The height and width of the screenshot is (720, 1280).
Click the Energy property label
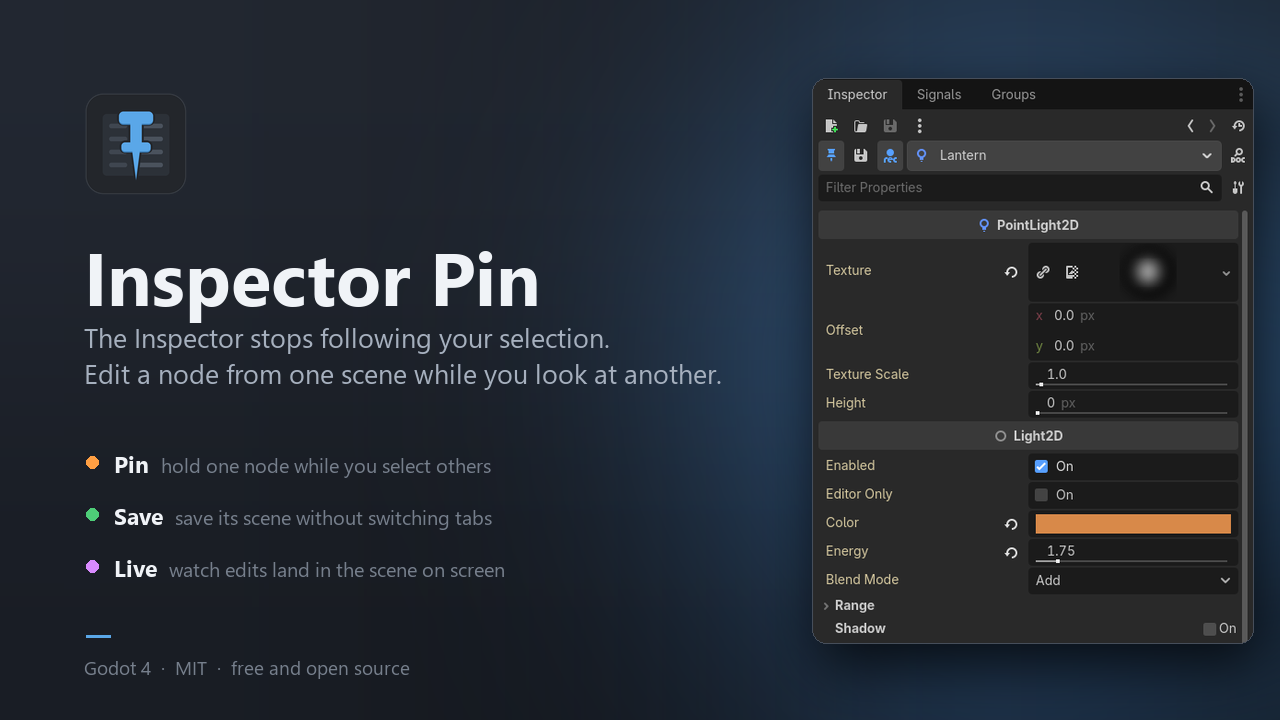tap(847, 552)
